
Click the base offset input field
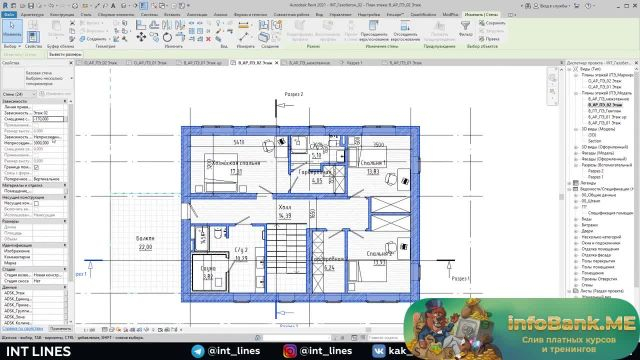pos(48,119)
